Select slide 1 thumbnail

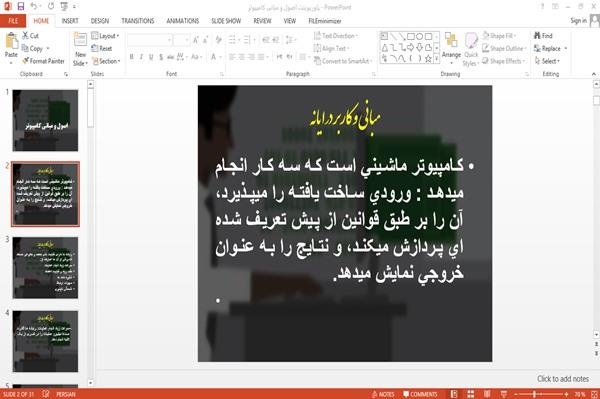tap(45, 121)
